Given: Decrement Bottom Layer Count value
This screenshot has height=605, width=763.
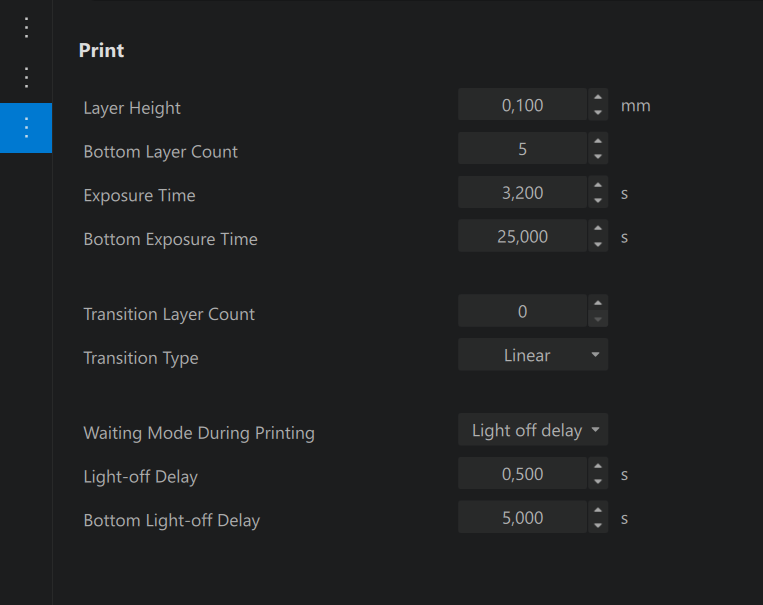Looking at the screenshot, I should pos(598,156).
